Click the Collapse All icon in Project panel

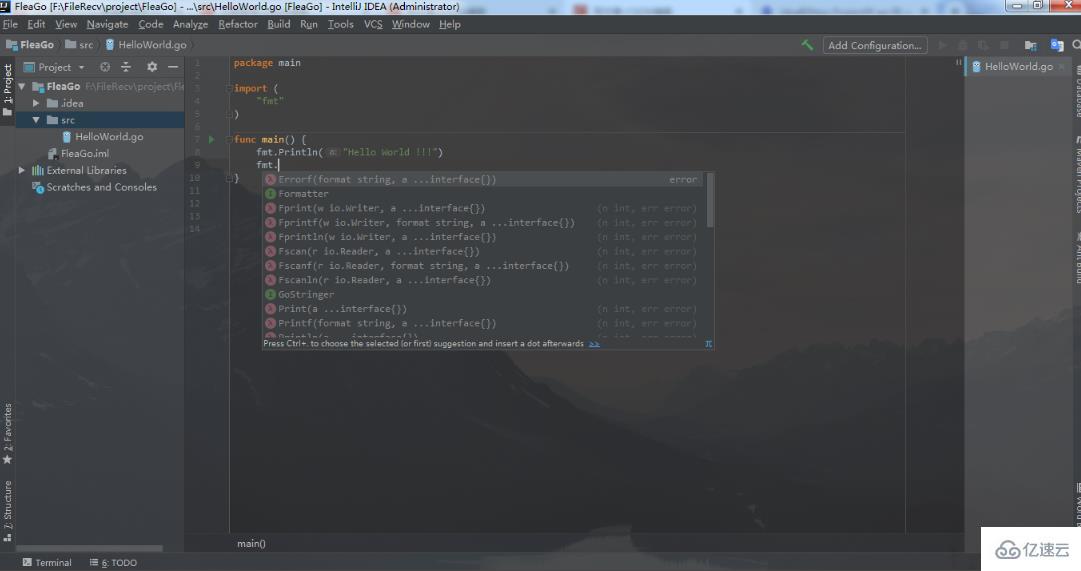coord(126,67)
